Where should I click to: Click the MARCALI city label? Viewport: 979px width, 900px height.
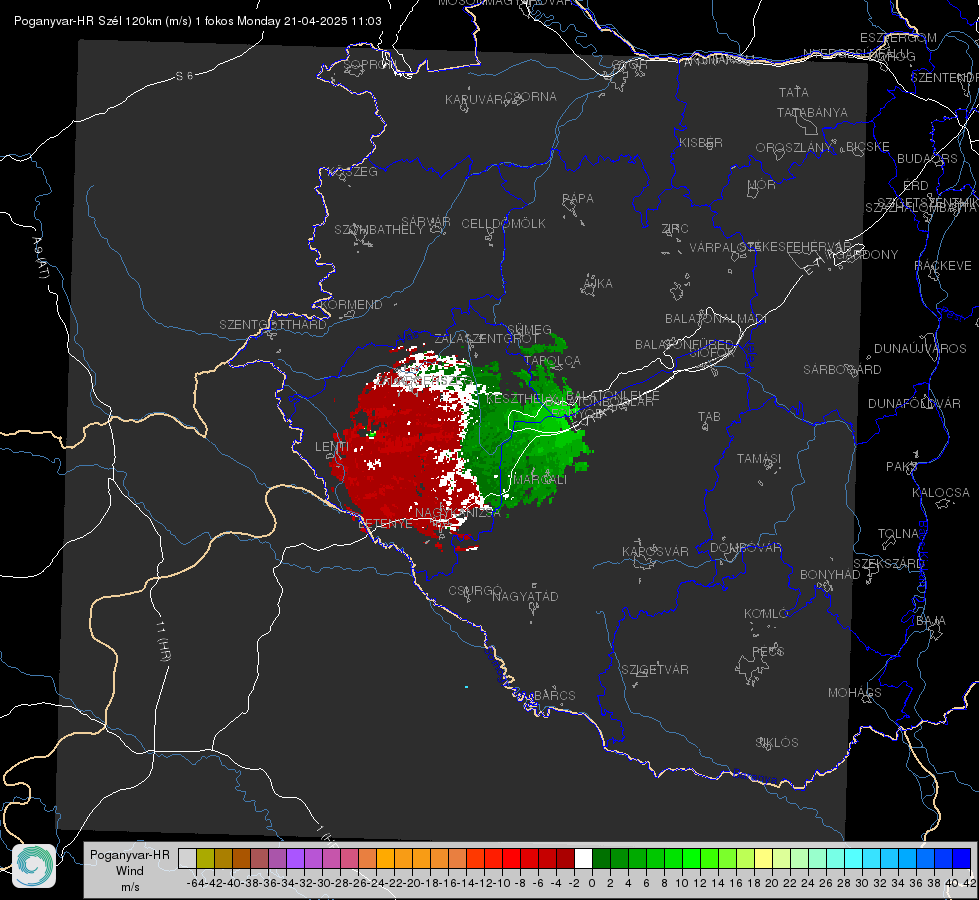539,480
